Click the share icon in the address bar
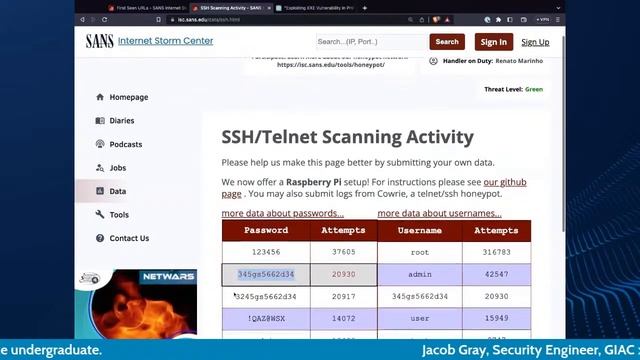 (422, 20)
